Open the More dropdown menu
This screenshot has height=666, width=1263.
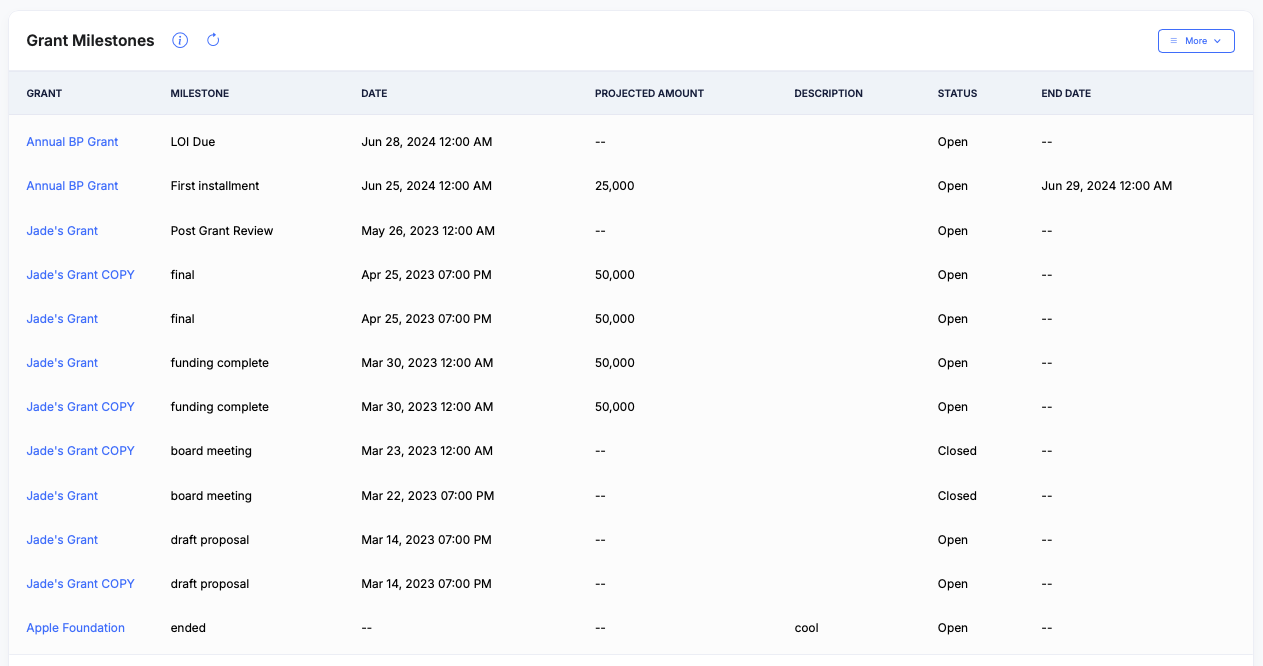[1196, 41]
